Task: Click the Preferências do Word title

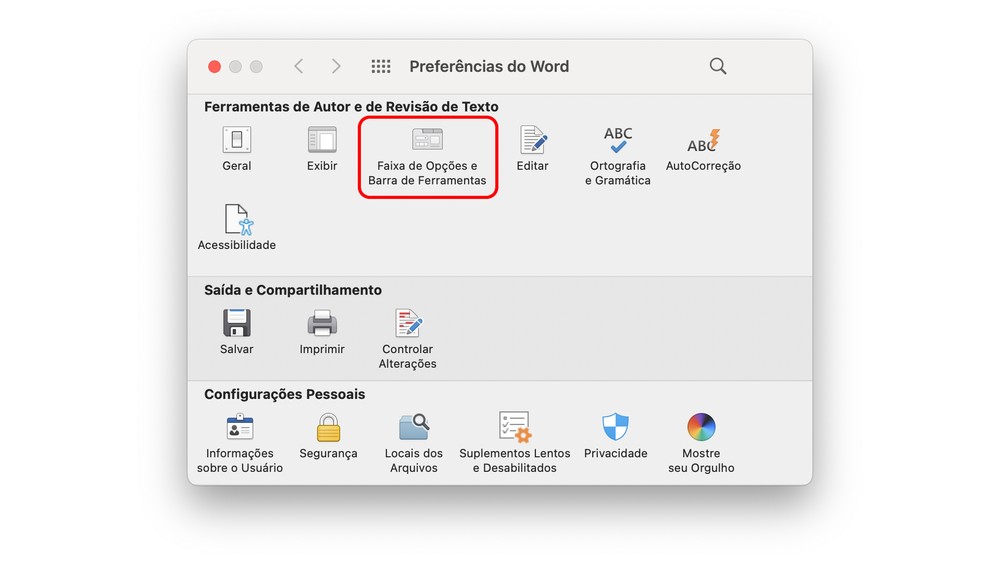Action: click(x=489, y=66)
